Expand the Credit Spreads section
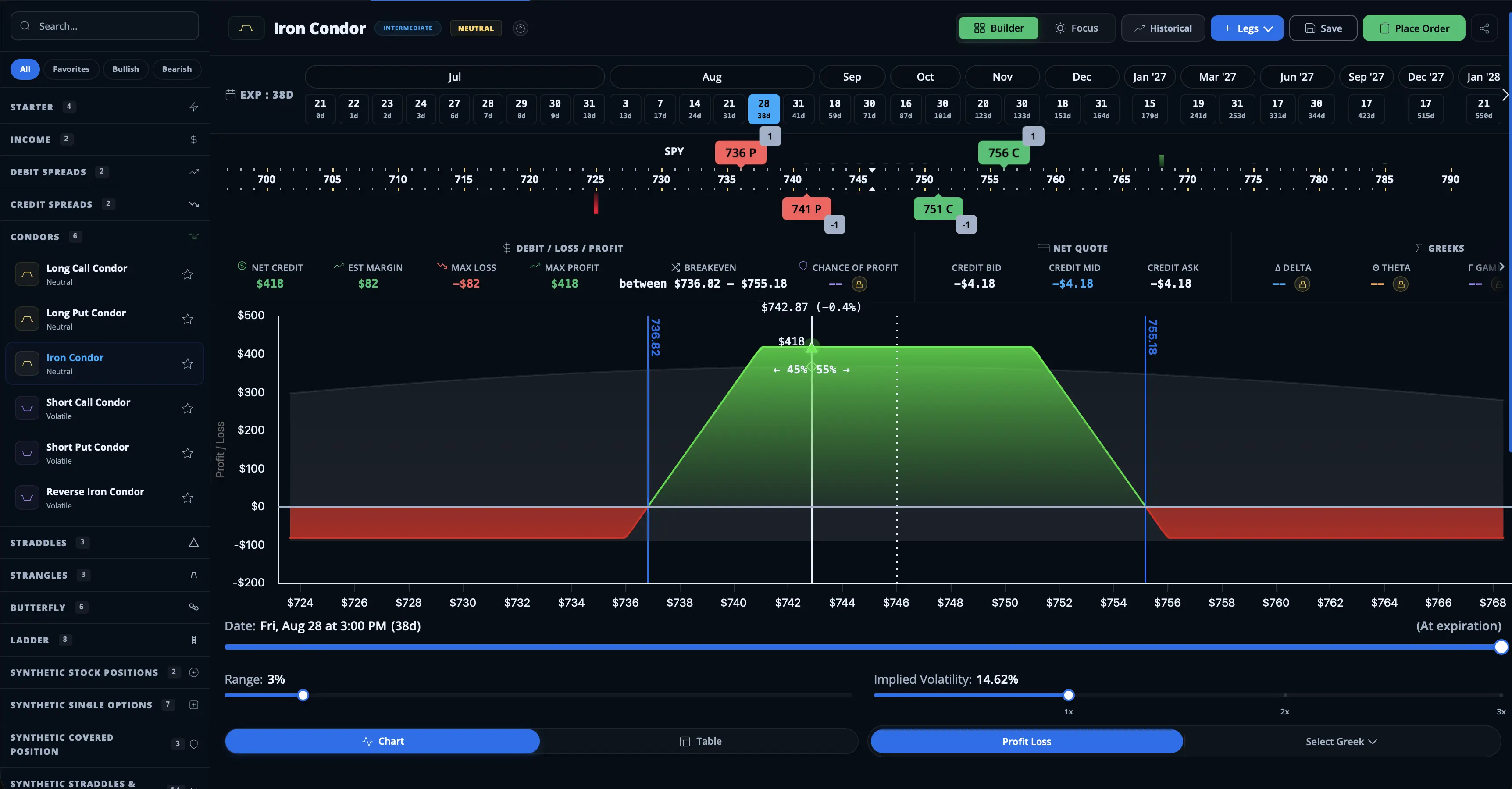This screenshot has width=1512, height=789. [x=105, y=204]
